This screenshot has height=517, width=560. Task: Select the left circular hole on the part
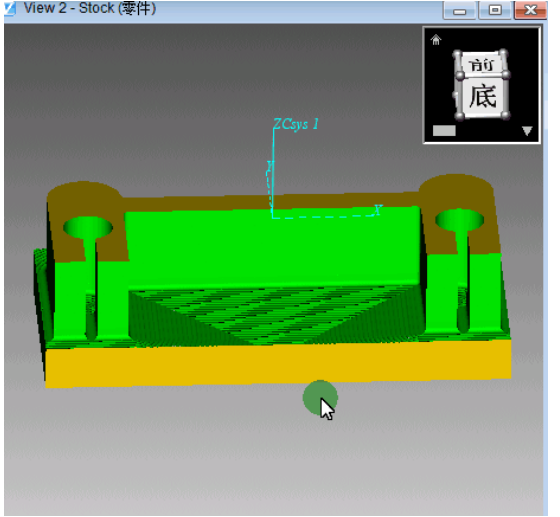pyautogui.click(x=88, y=227)
